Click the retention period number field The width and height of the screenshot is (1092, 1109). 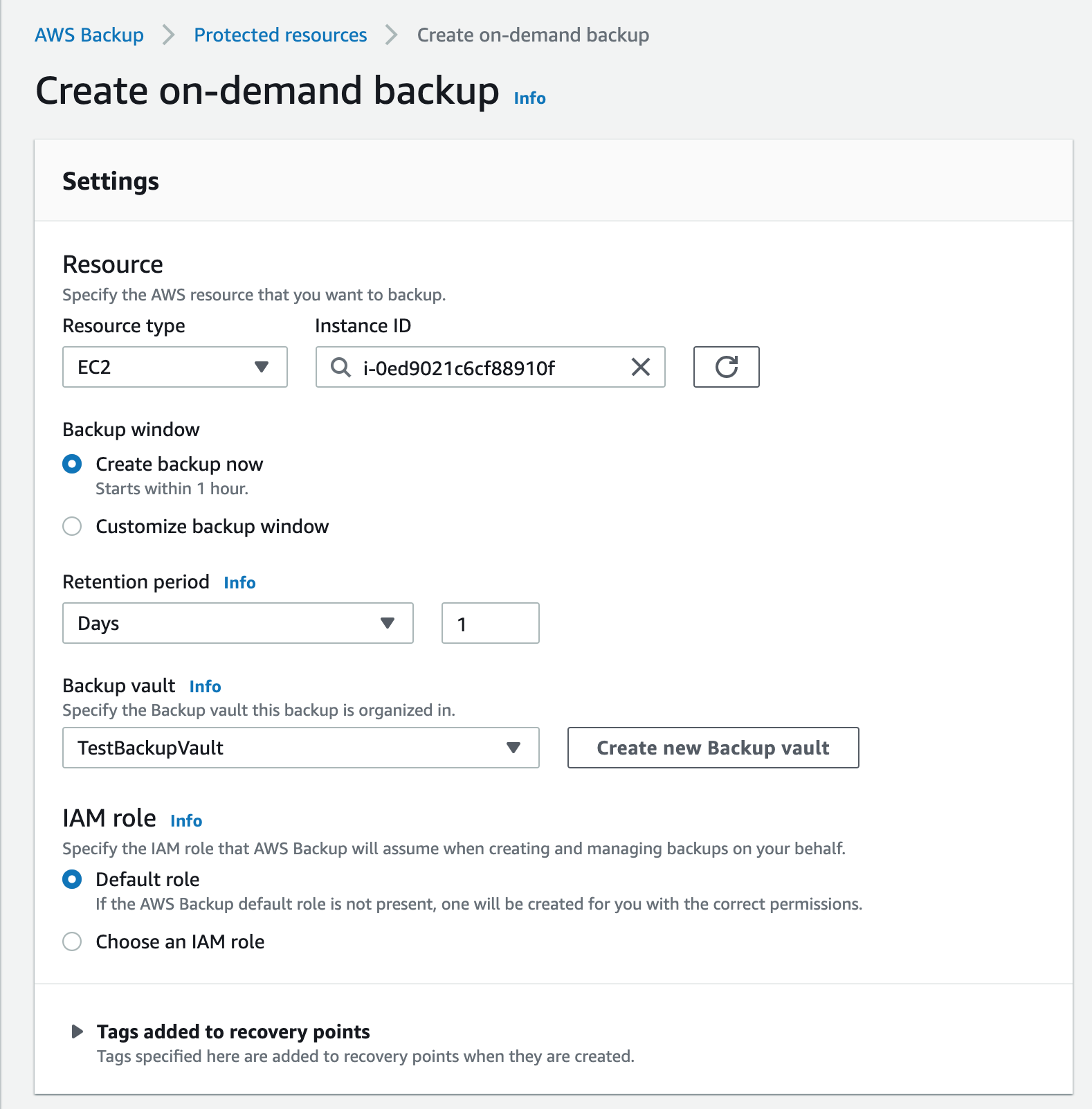(491, 623)
